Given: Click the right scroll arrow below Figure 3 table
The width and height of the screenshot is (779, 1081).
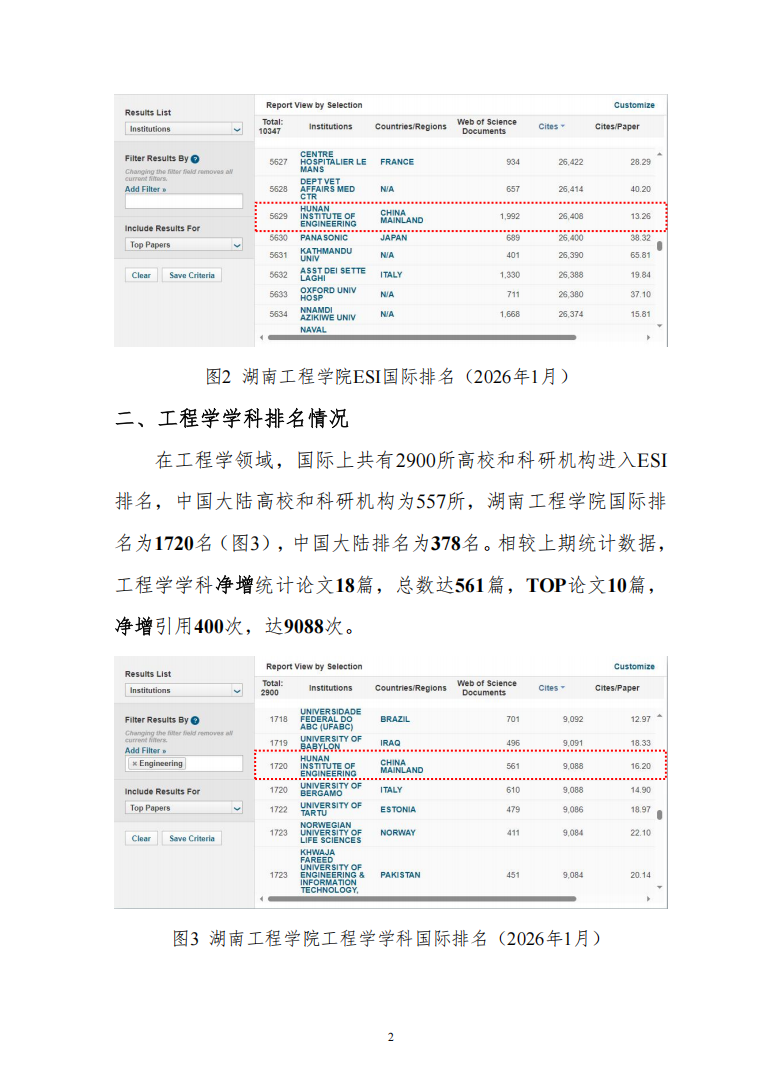Looking at the screenshot, I should tap(648, 899).
